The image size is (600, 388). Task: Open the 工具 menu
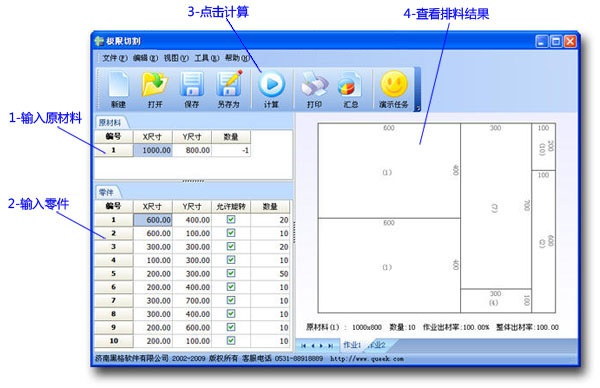(206, 58)
